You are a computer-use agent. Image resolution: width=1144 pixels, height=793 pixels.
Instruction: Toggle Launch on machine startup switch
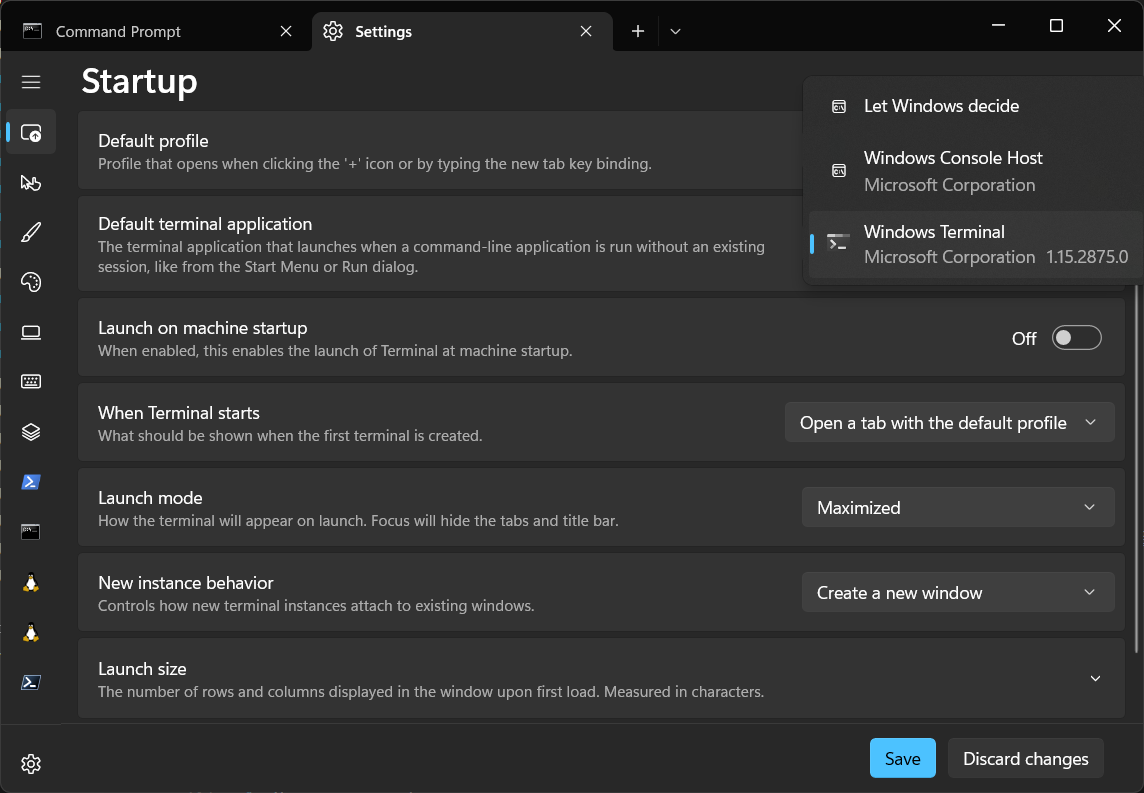click(x=1076, y=338)
